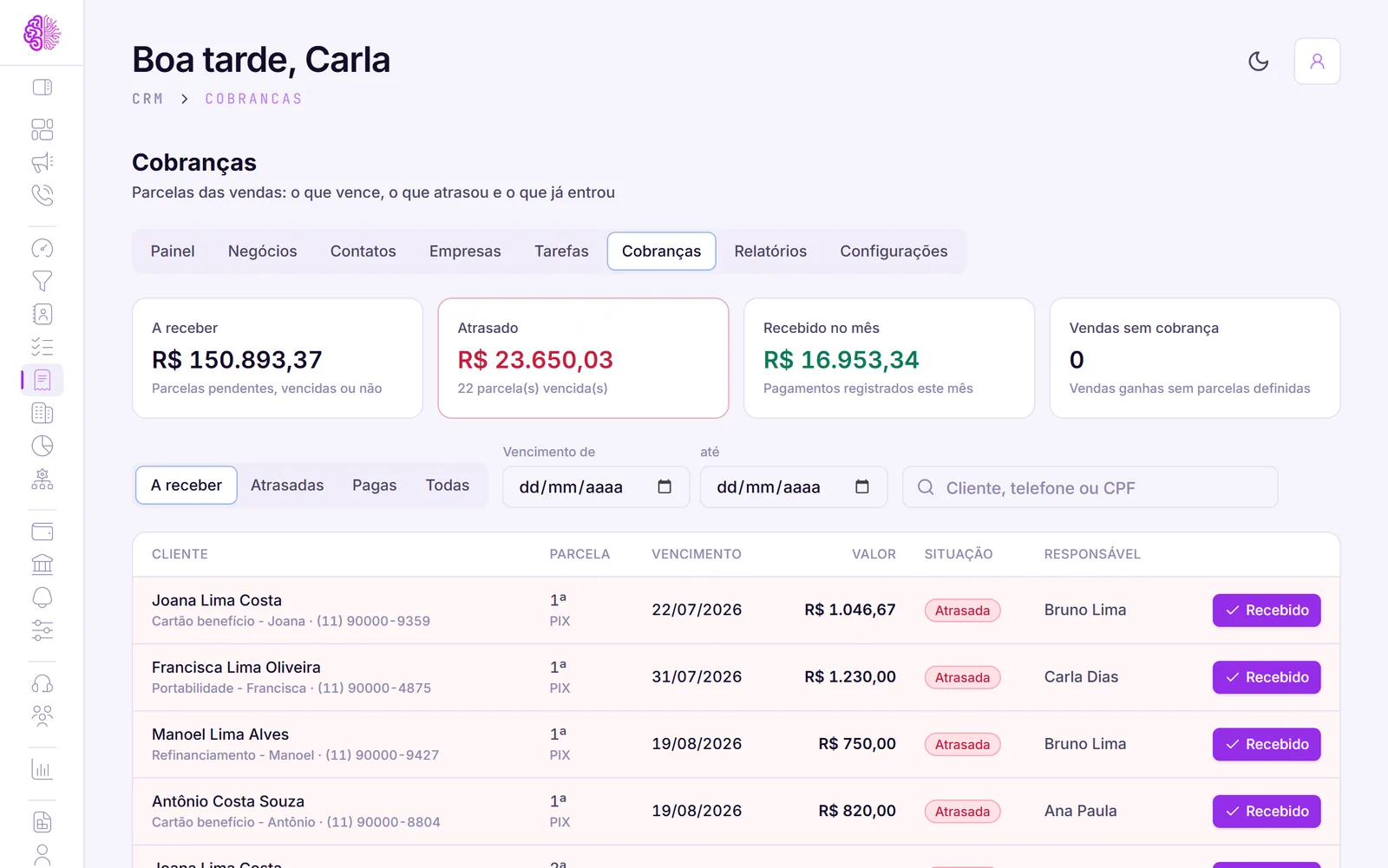1388x868 pixels.
Task: Open the notification bell icon in sidebar
Action: tap(42, 597)
